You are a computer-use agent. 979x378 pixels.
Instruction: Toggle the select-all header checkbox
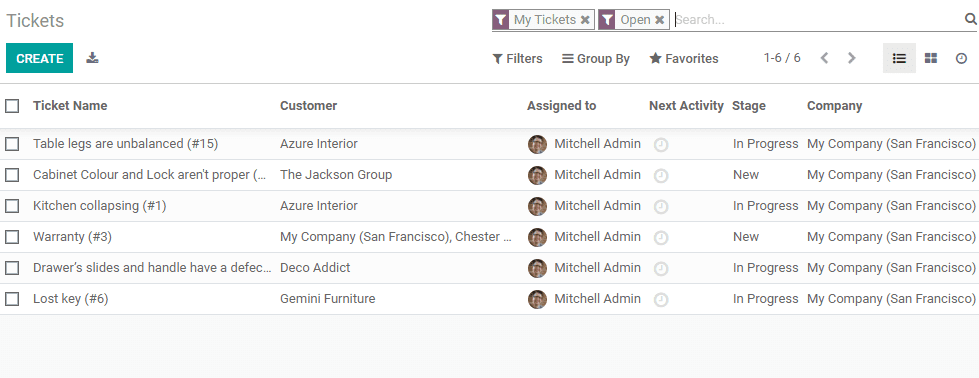point(12,106)
